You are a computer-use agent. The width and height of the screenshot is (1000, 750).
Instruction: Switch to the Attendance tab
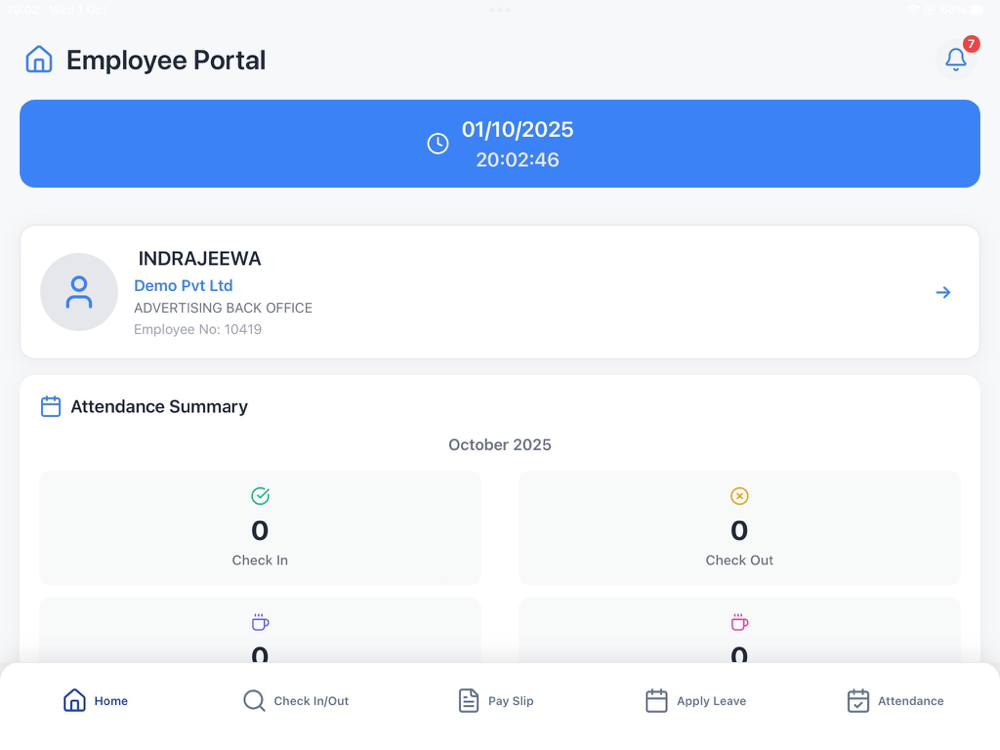click(x=896, y=701)
